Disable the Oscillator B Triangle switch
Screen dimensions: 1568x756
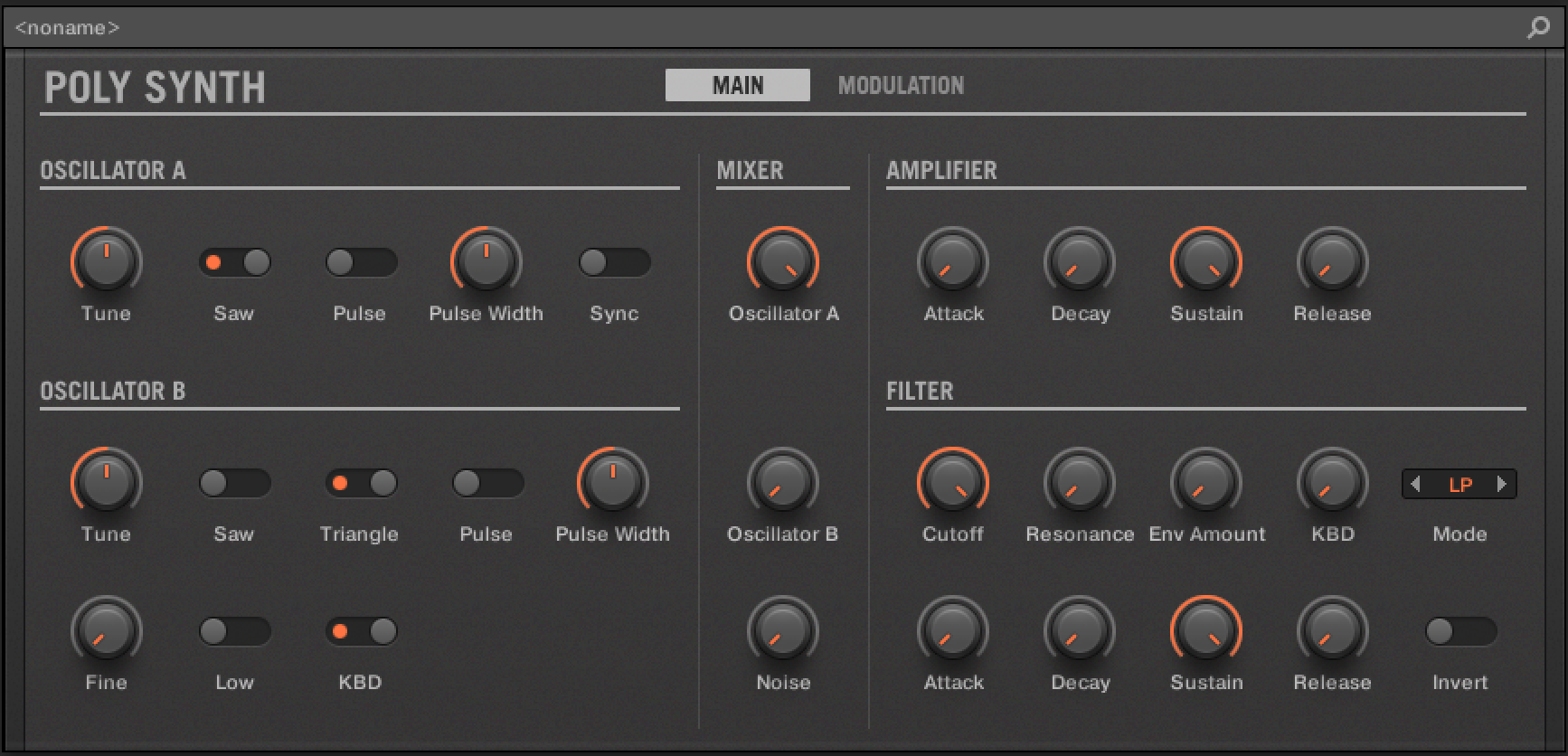point(362,483)
